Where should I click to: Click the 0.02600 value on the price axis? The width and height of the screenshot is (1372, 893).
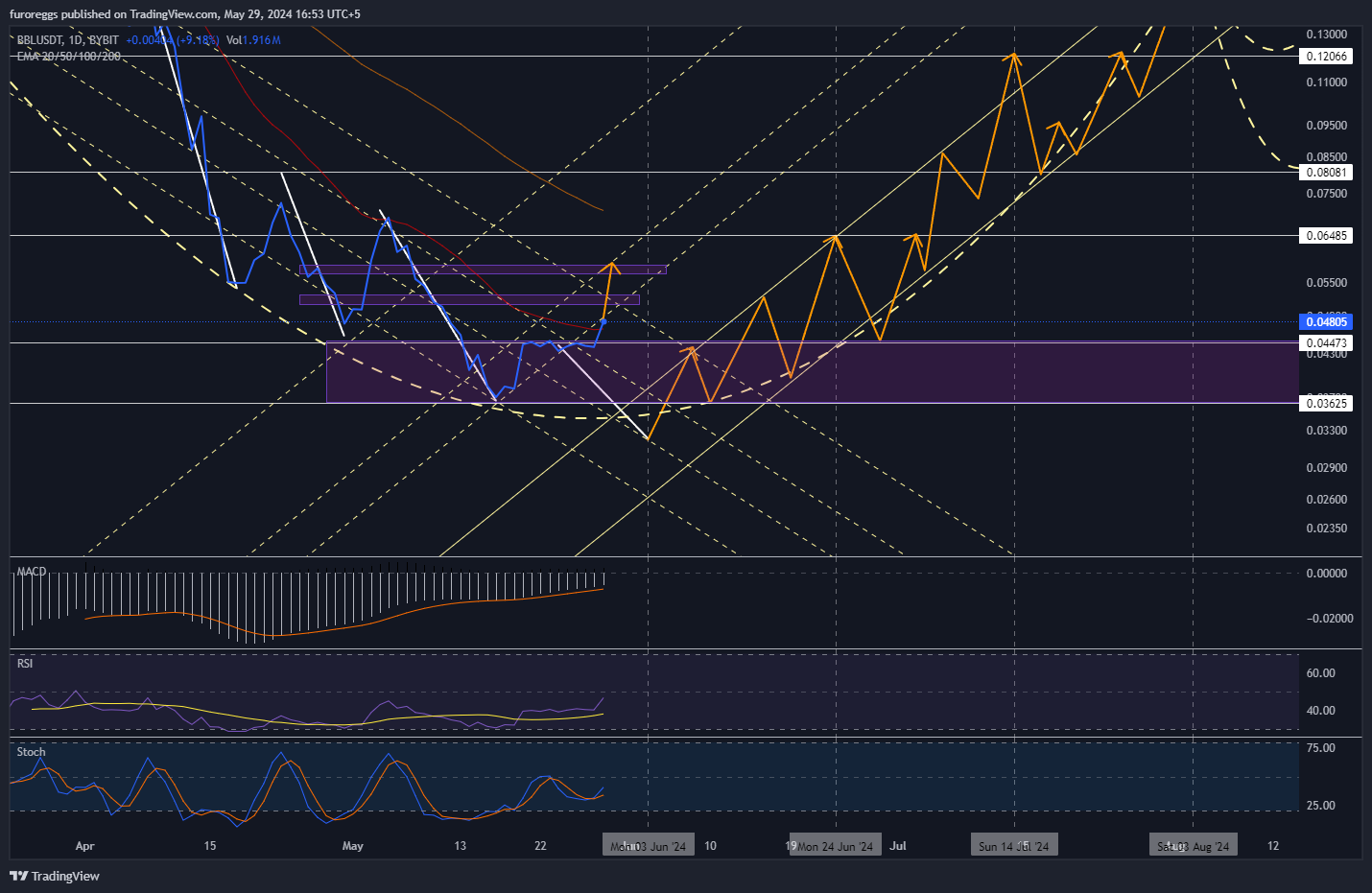point(1327,500)
